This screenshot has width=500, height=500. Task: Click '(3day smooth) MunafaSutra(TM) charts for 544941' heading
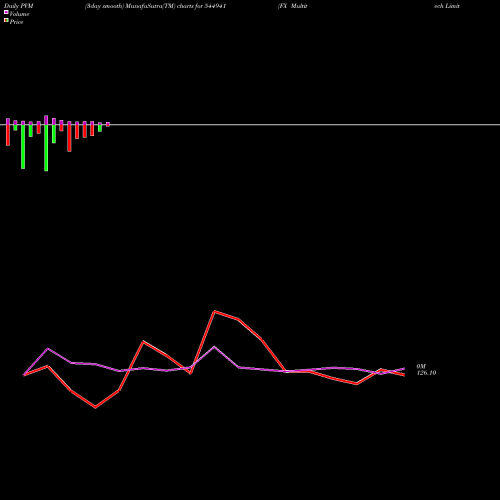pyautogui.click(x=155, y=6)
